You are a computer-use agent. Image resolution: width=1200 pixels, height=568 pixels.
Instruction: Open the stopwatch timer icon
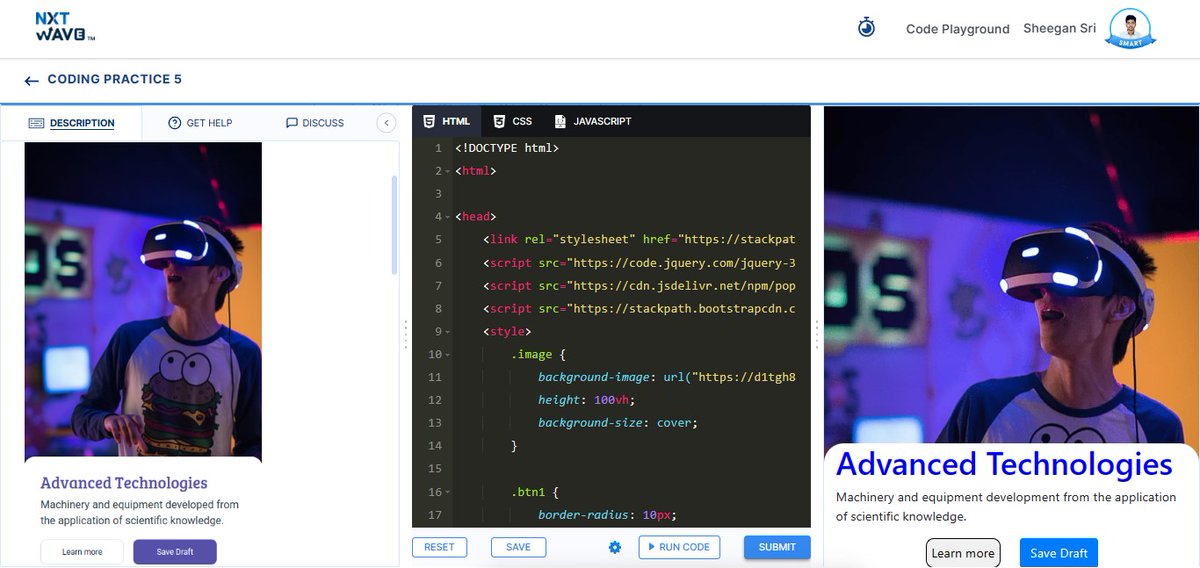click(867, 28)
